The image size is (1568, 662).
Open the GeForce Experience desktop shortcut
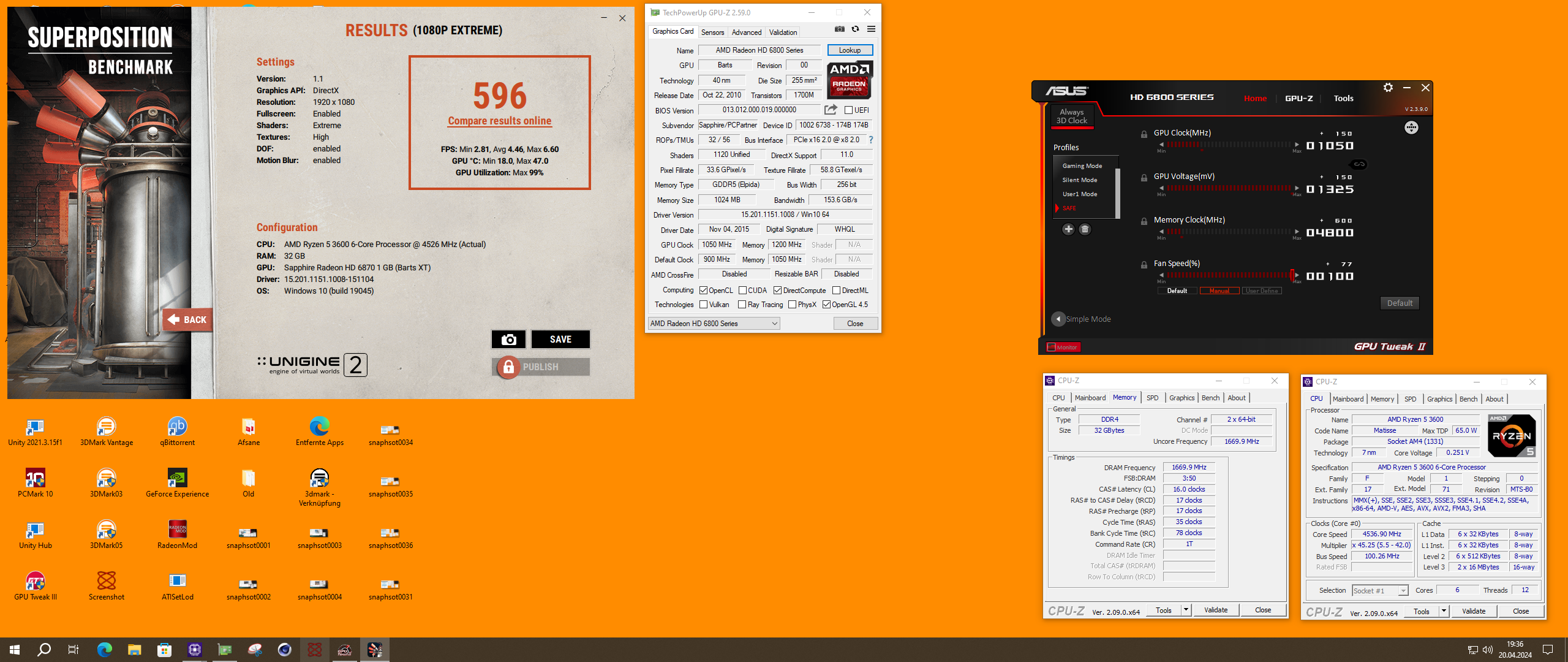[178, 483]
